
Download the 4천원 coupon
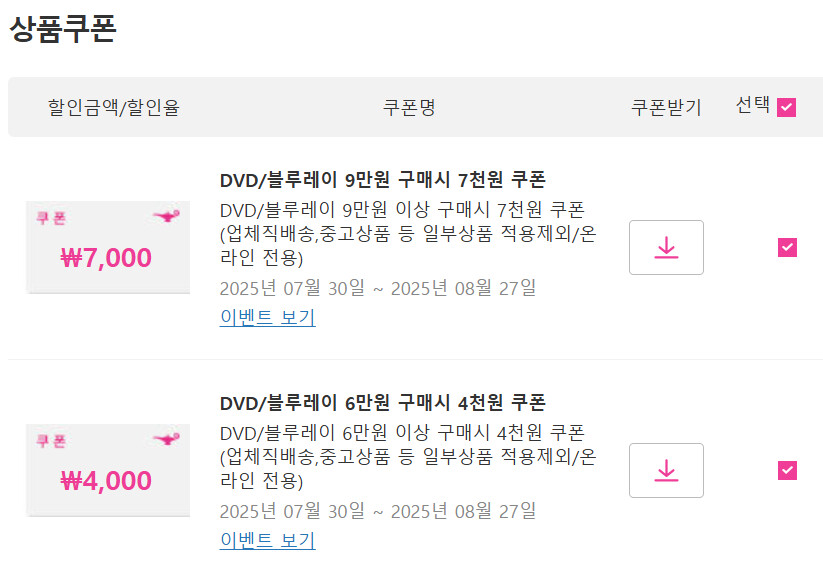[x=666, y=470]
